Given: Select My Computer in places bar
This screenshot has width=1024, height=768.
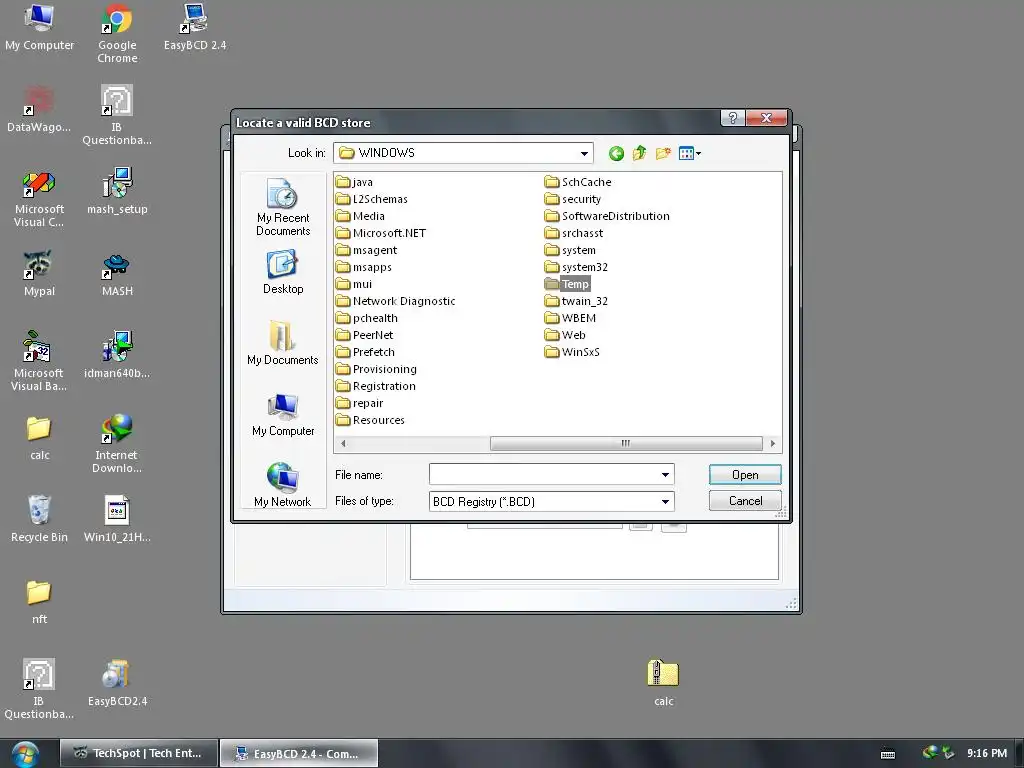Looking at the screenshot, I should coord(283,415).
